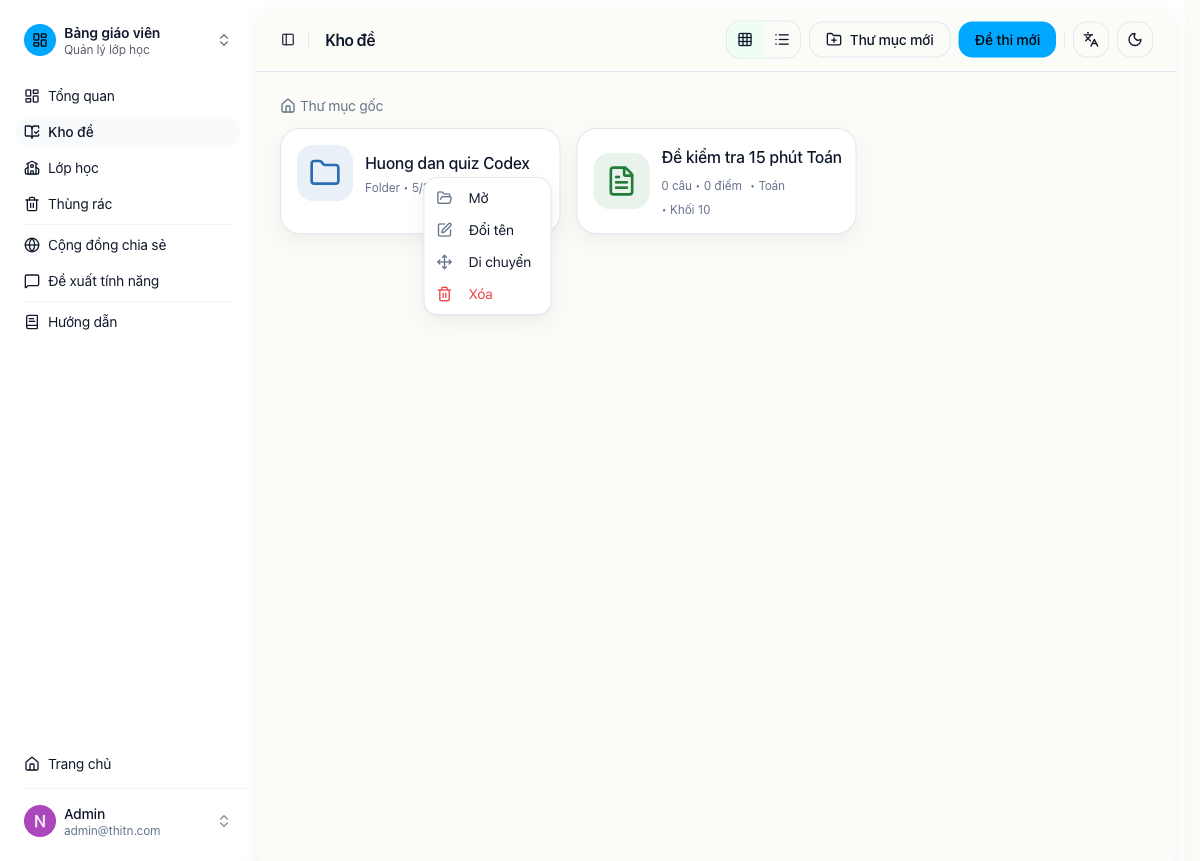
Task: Open Cộng đồng chia sẻ
Action: click(x=128, y=245)
